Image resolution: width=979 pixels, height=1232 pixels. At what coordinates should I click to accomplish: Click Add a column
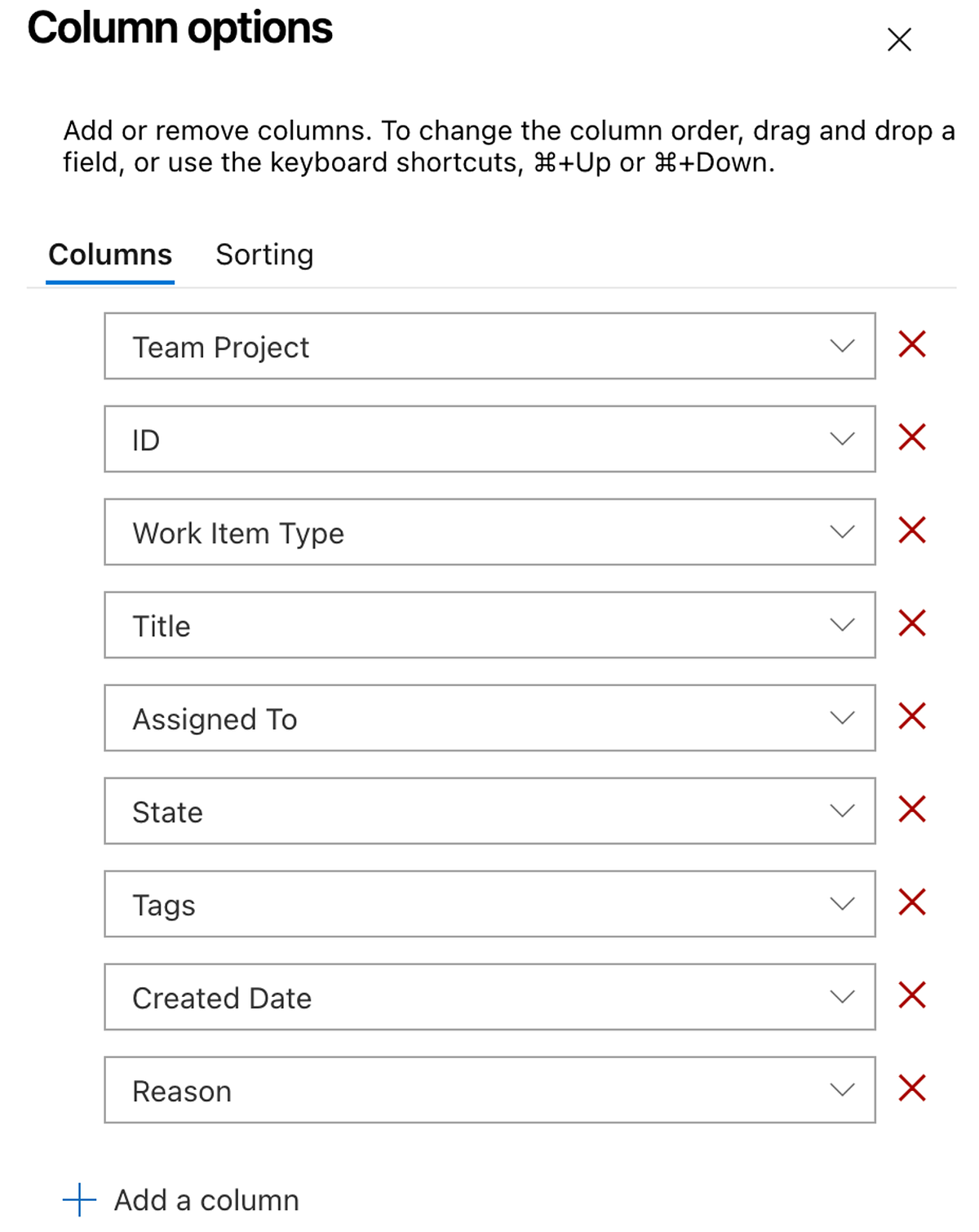[206, 1200]
